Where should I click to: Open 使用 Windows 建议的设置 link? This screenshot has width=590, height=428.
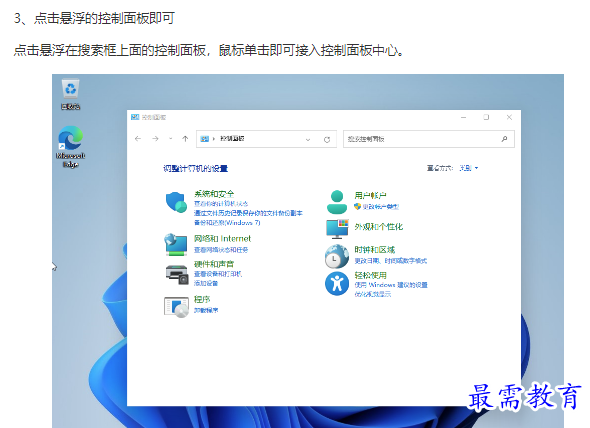[x=391, y=285]
